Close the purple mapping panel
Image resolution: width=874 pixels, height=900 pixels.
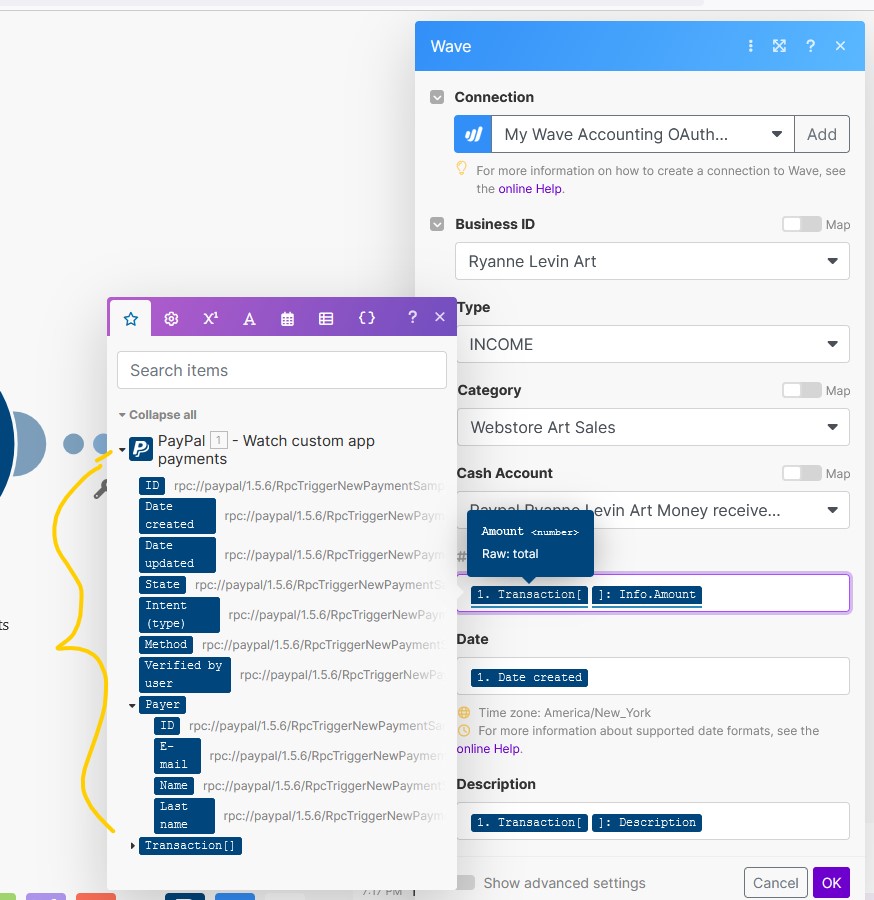tap(440, 317)
